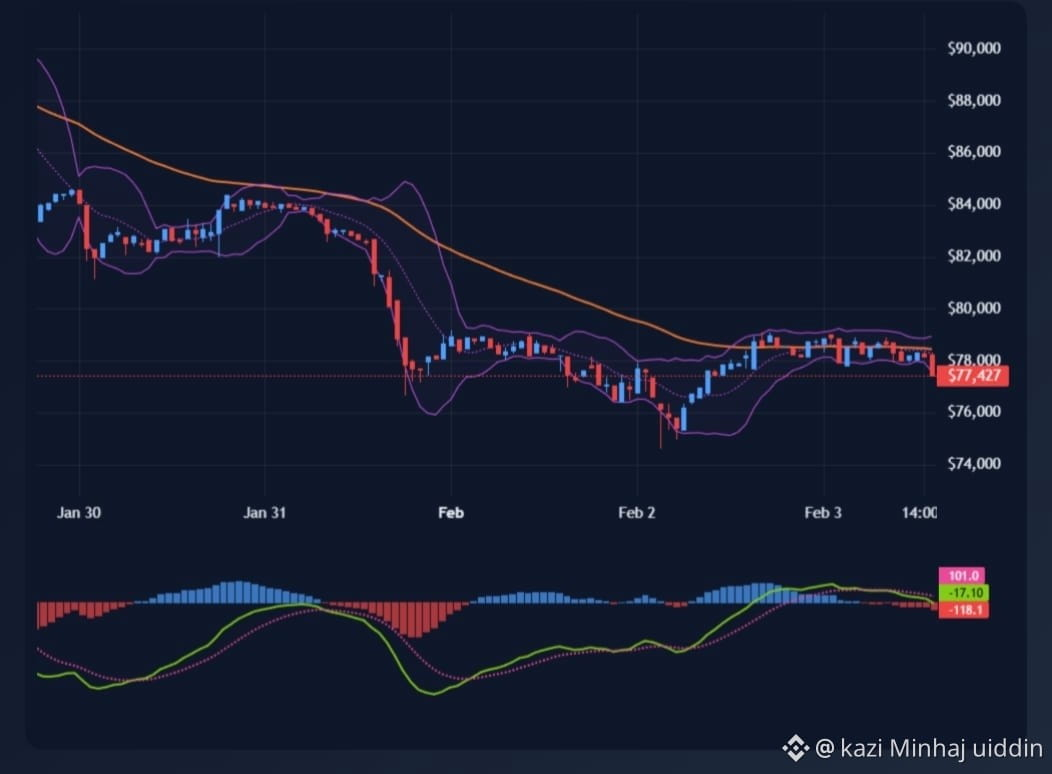The height and width of the screenshot is (774, 1052).
Task: Click the $82,000 price axis label
Action: (974, 256)
